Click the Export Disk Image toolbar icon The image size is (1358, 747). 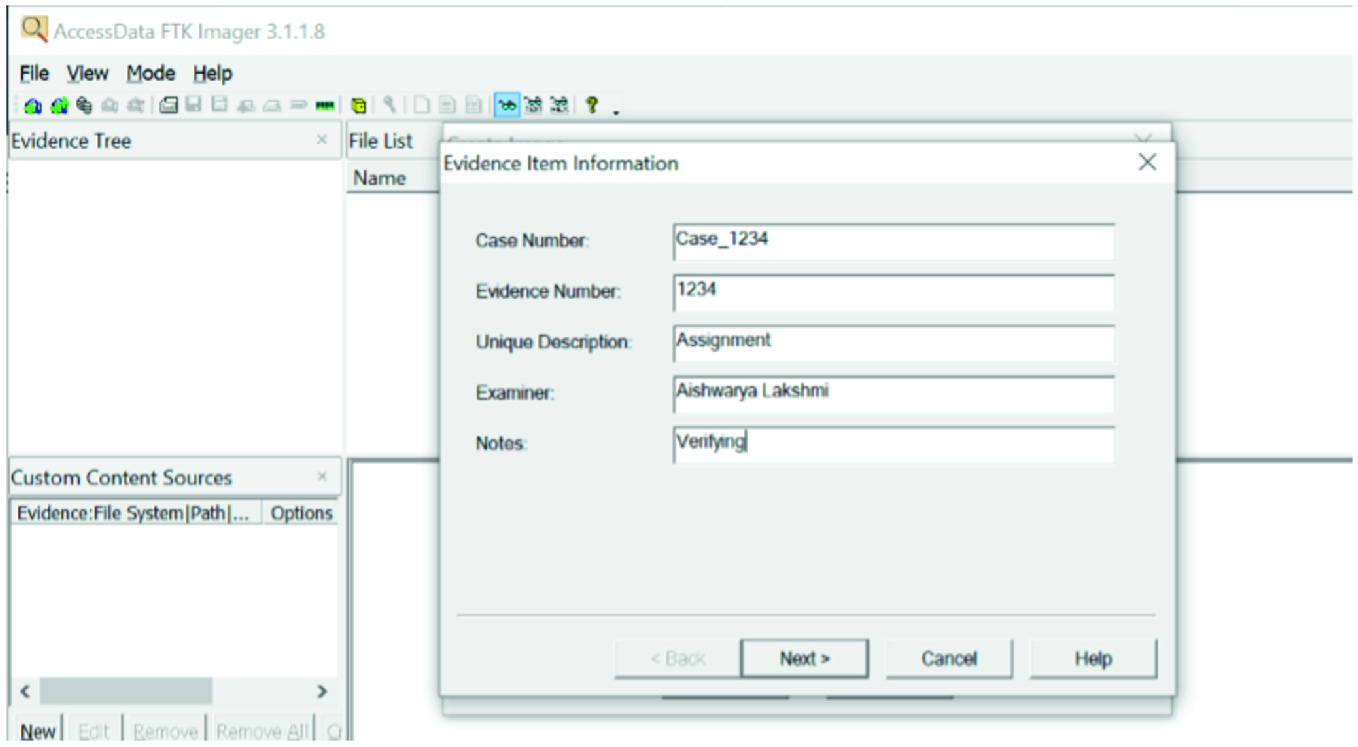[x=192, y=105]
